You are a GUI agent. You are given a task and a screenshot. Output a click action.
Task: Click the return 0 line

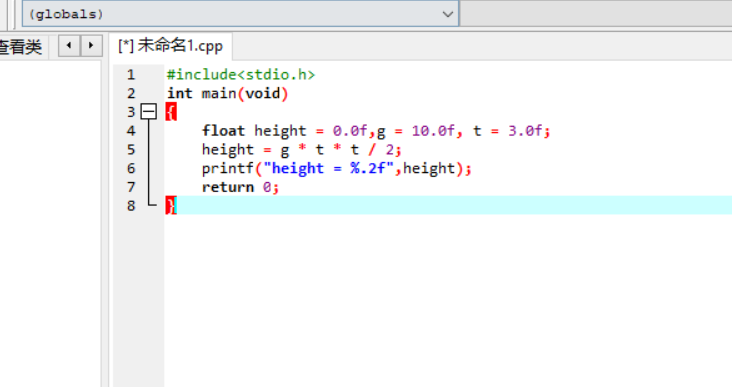click(x=240, y=187)
